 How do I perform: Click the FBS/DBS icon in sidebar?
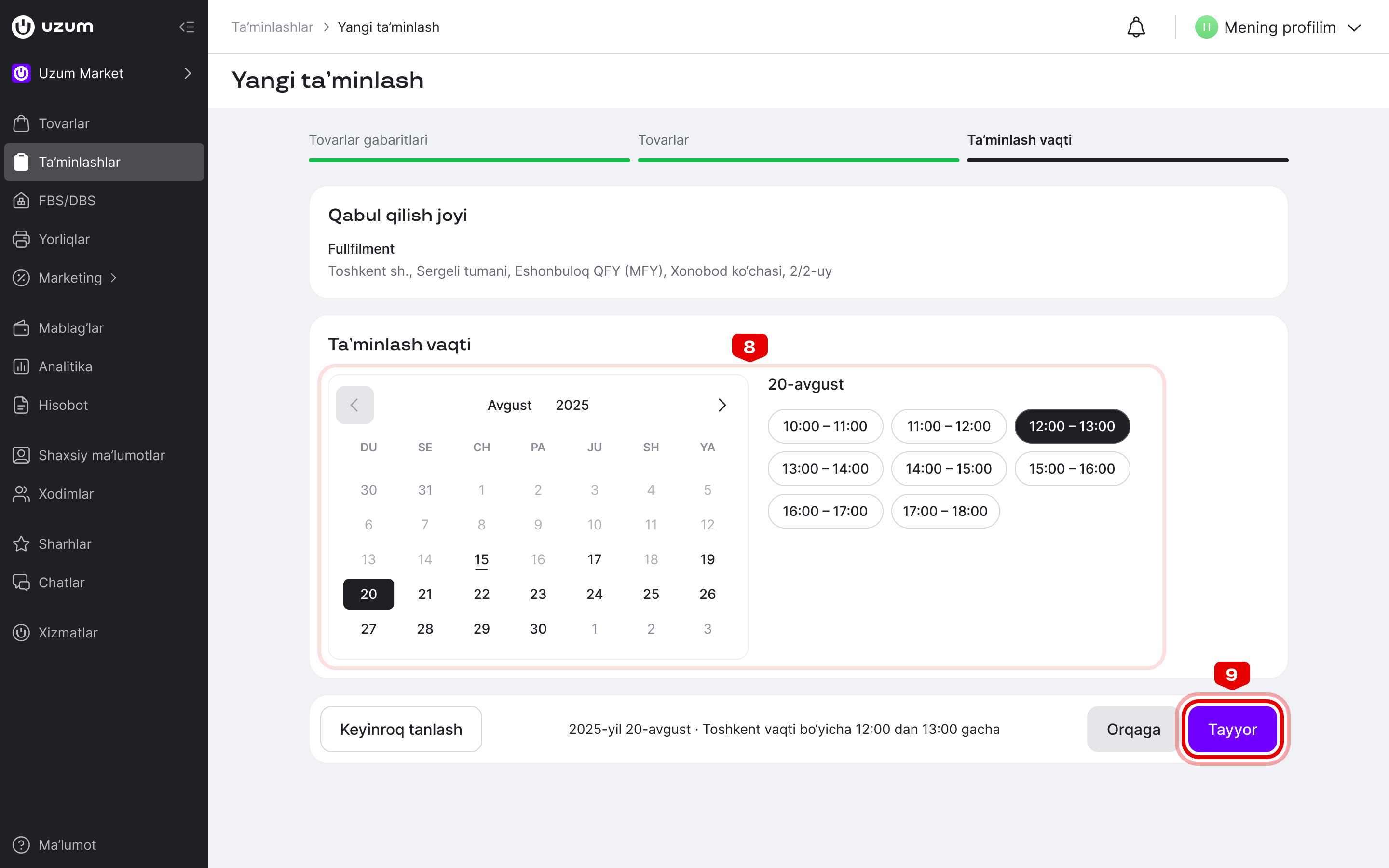21,200
